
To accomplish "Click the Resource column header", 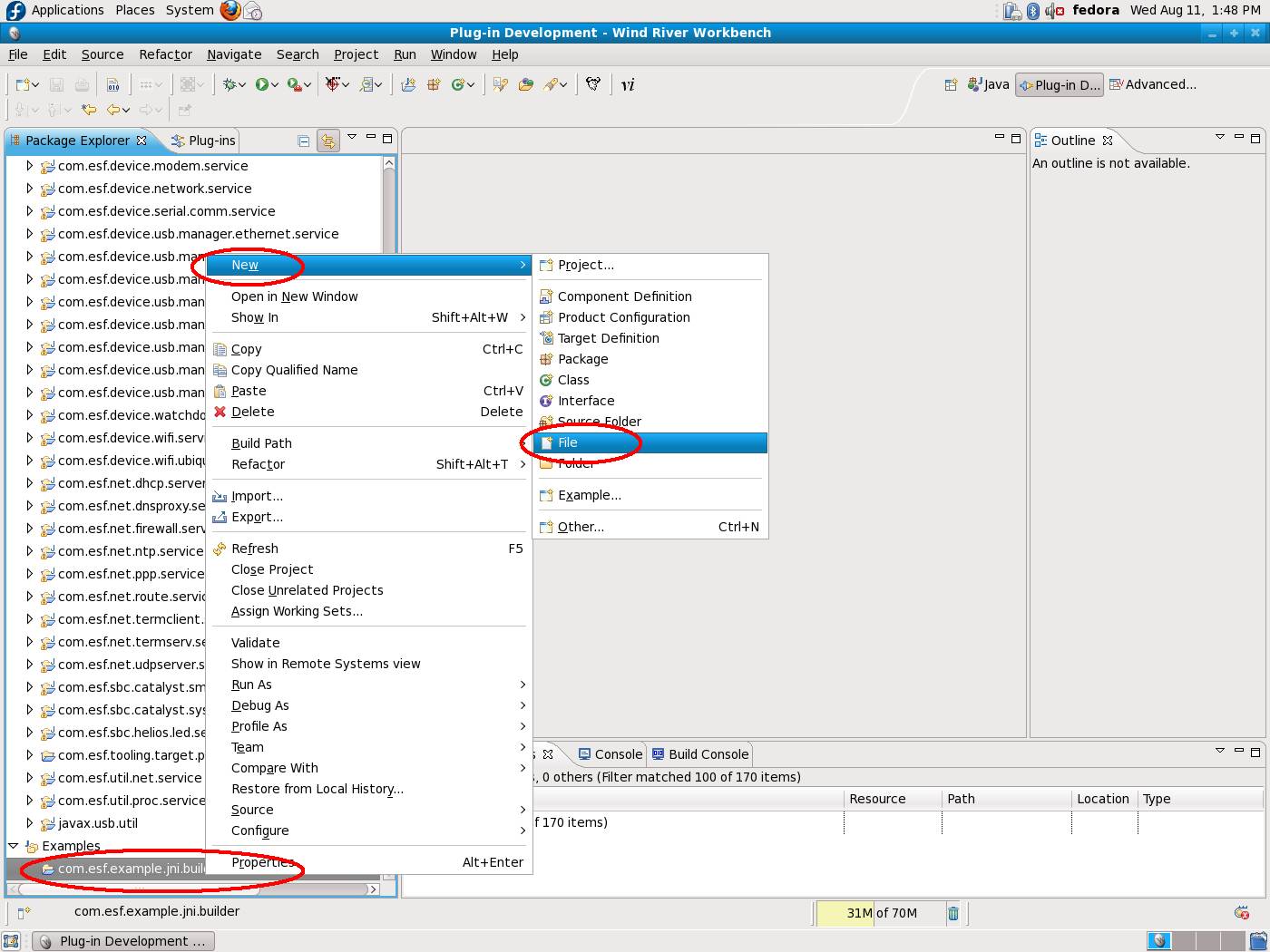I will [x=891, y=799].
